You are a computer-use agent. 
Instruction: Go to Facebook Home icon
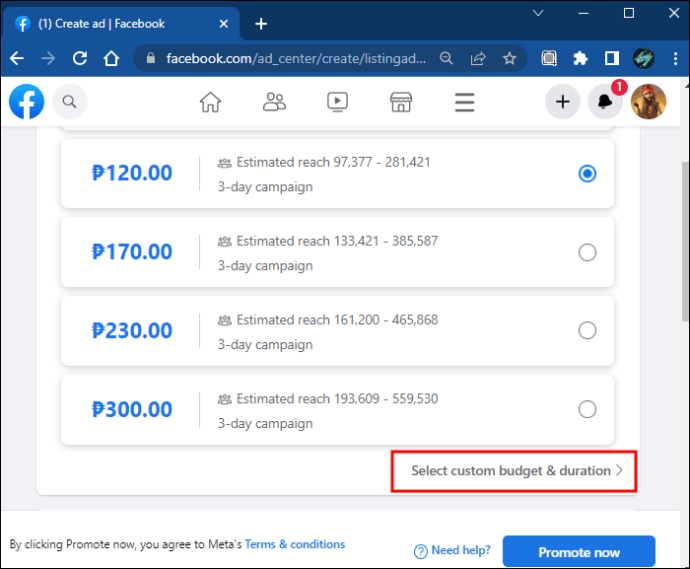click(x=210, y=102)
